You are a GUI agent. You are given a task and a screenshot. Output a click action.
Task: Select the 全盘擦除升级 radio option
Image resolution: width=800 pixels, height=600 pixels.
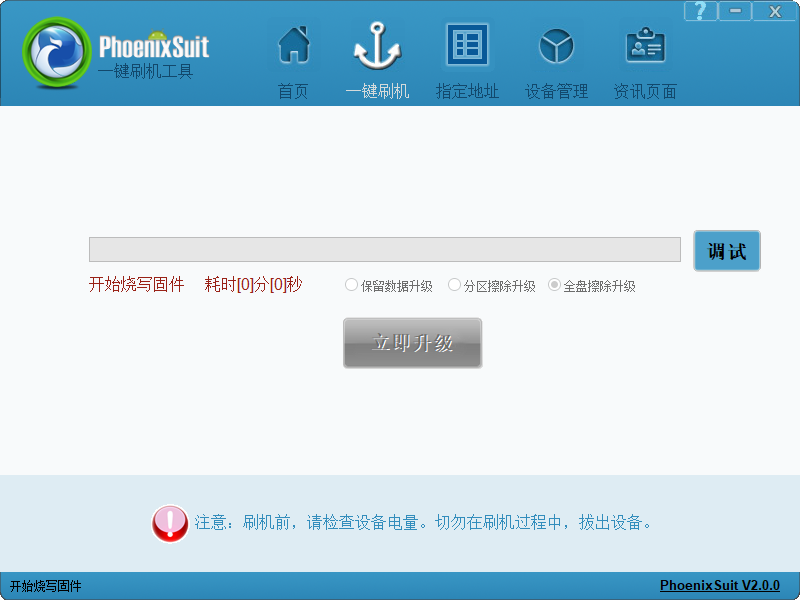tap(554, 285)
